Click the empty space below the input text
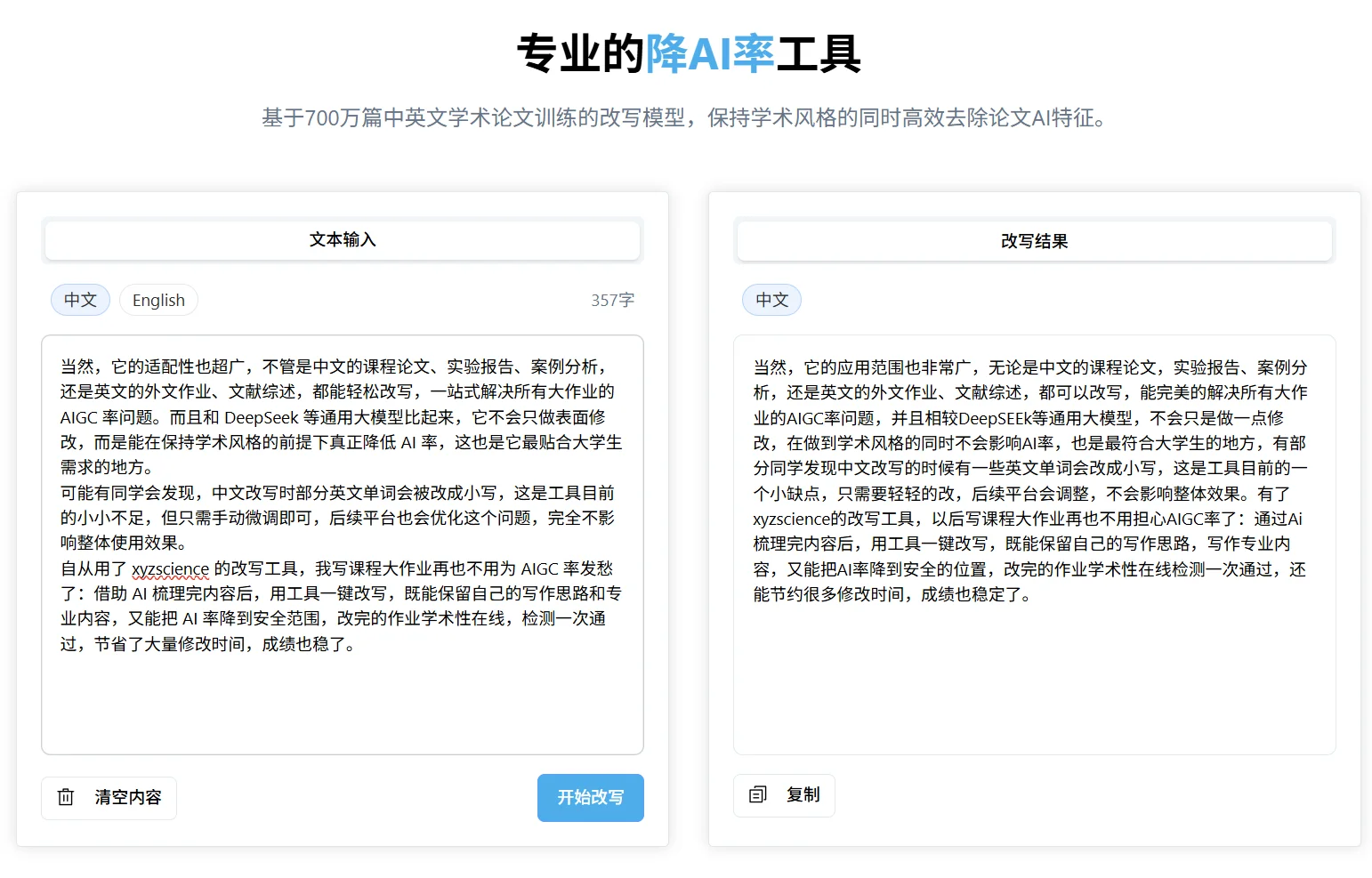This screenshot has height=878, width=1372. 343,703
